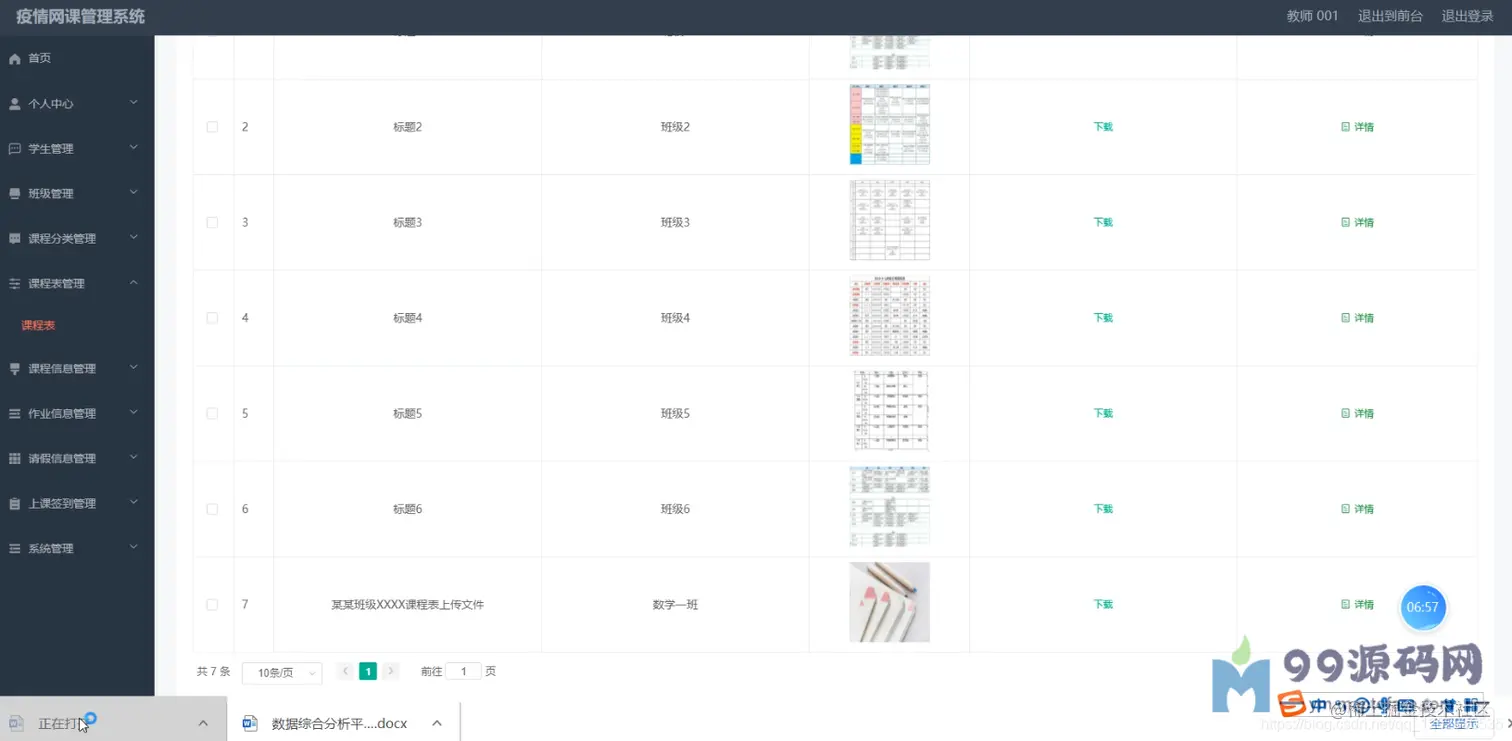Click the list icon beside 作业信息管理

14,414
